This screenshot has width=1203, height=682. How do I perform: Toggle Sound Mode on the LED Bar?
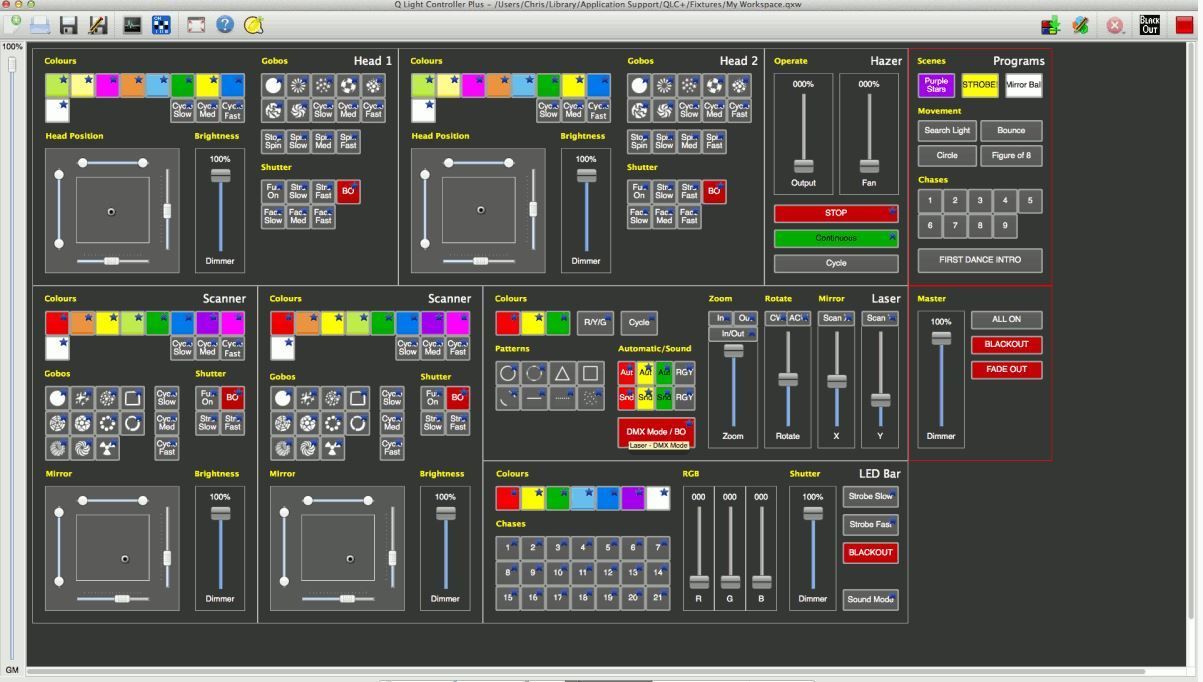[x=869, y=599]
